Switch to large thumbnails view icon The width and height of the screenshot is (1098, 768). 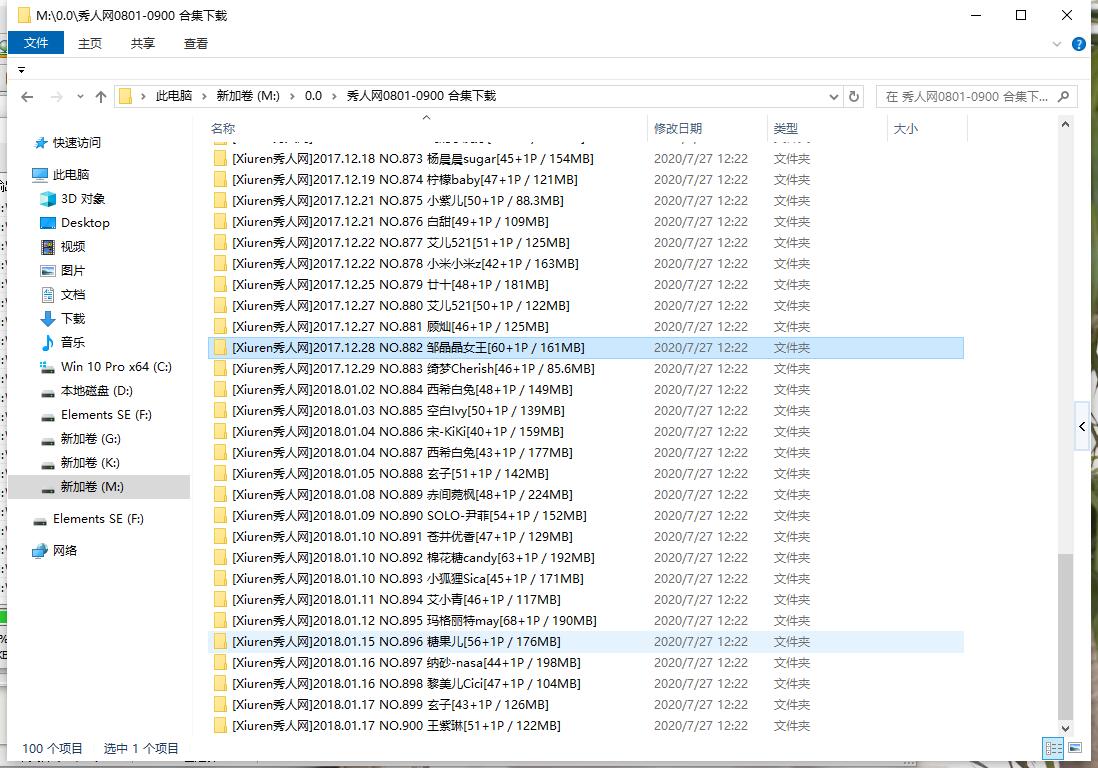(1074, 748)
